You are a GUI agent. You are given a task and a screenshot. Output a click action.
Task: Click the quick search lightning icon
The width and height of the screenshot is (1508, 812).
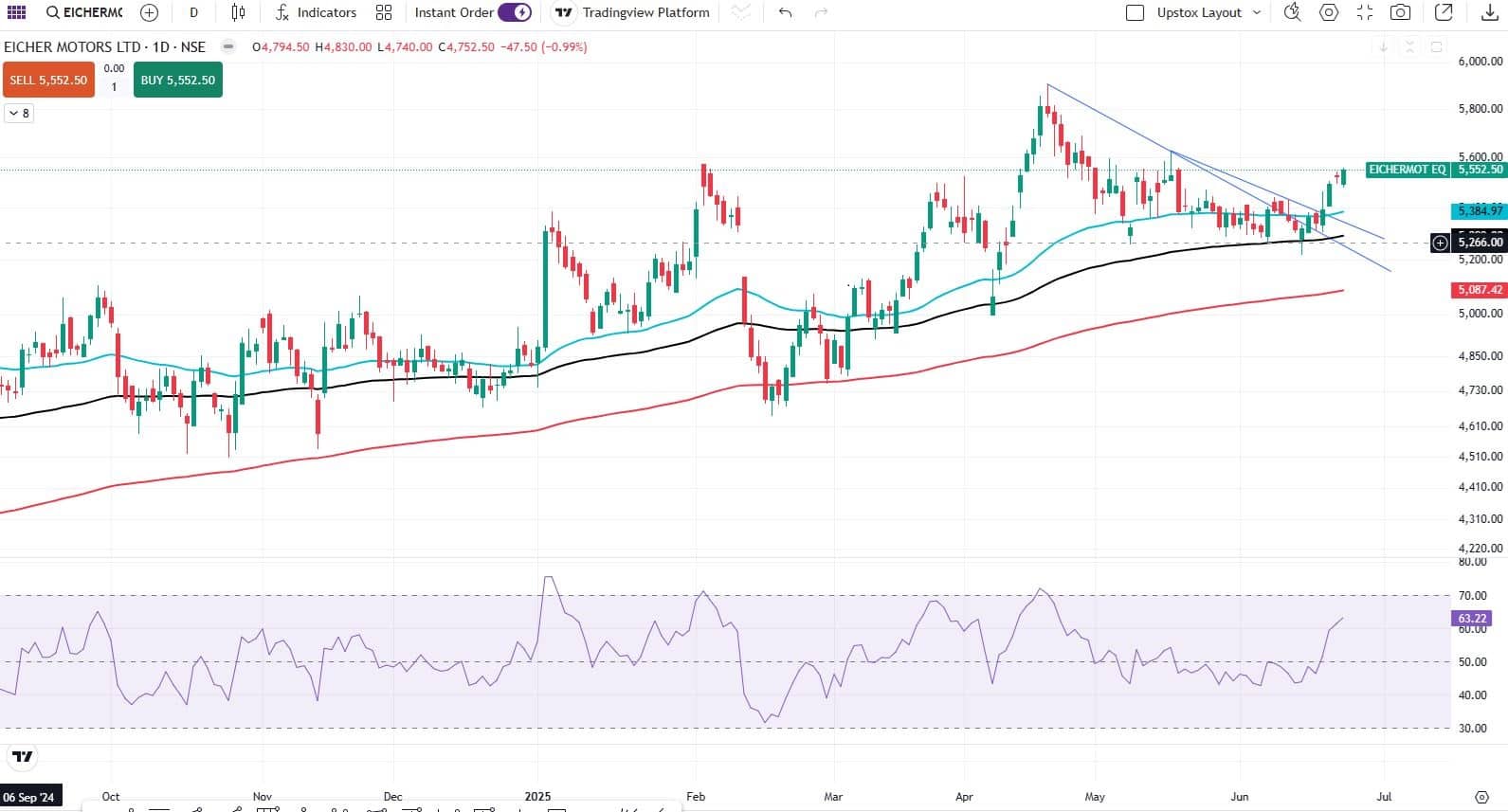[1292, 12]
